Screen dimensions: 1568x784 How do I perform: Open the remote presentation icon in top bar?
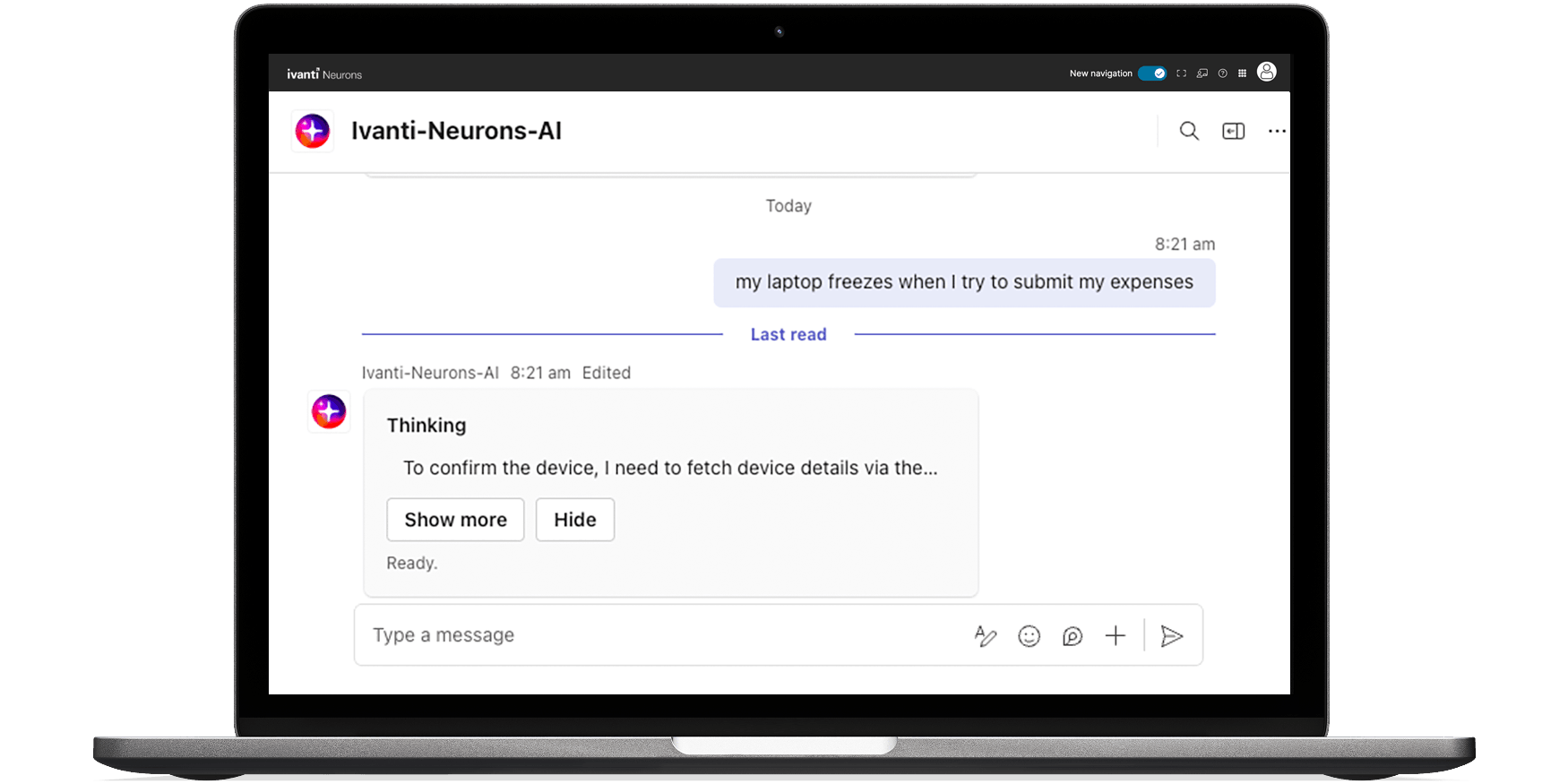[1202, 73]
